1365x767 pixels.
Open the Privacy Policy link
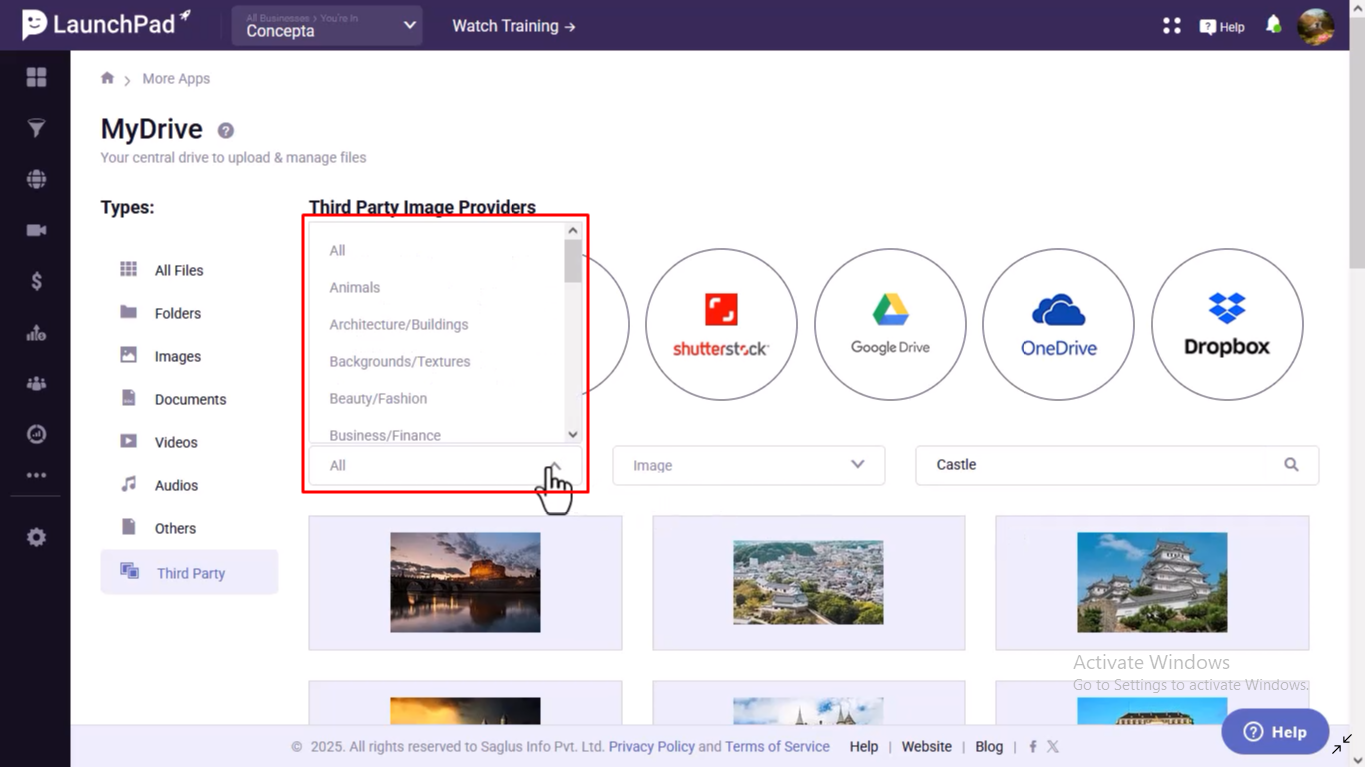(x=651, y=747)
